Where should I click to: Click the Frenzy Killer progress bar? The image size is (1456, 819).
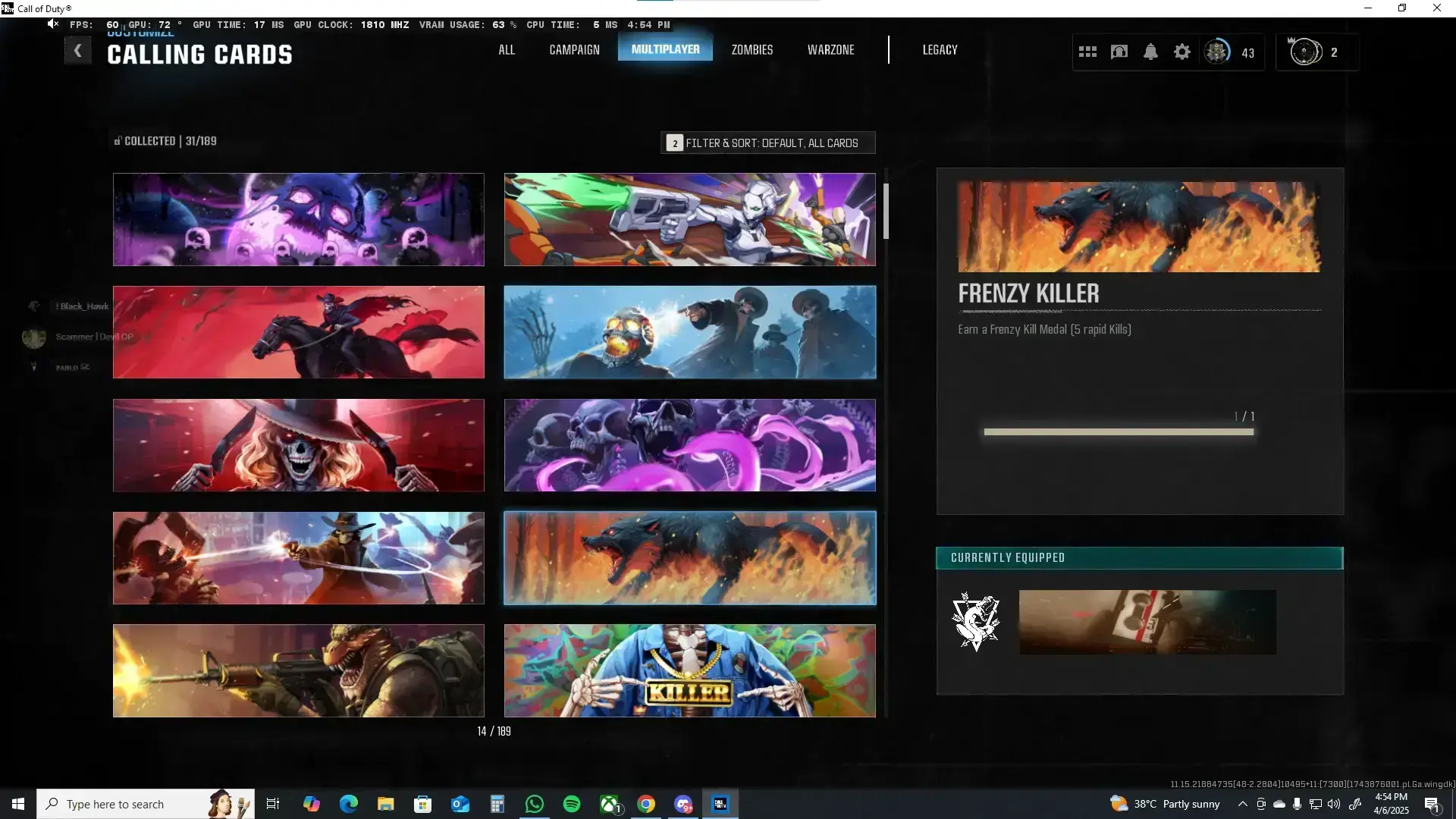click(1118, 432)
